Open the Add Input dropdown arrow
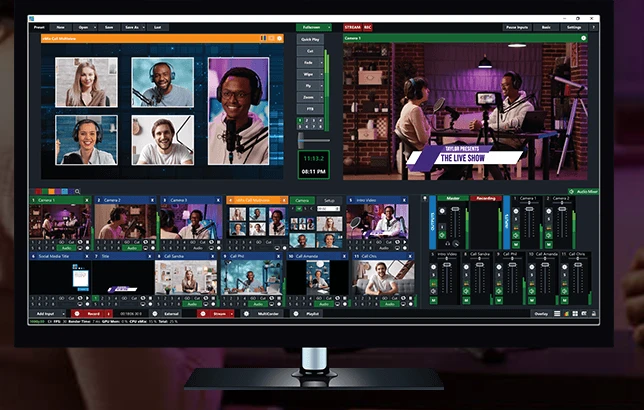Viewport: 644px width, 410px height. coord(63,313)
